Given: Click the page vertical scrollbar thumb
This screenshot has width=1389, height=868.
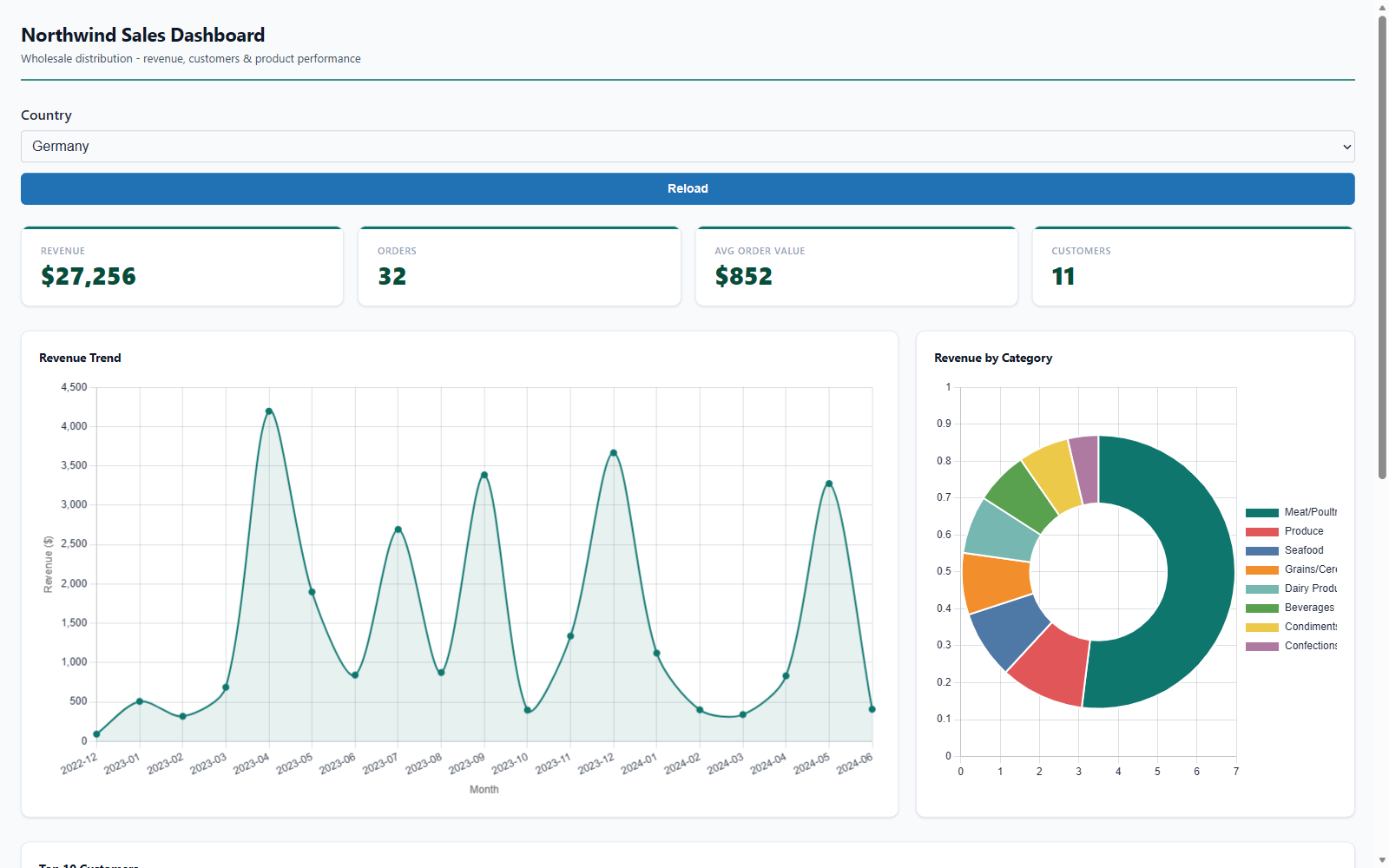Looking at the screenshot, I should tap(1382, 247).
